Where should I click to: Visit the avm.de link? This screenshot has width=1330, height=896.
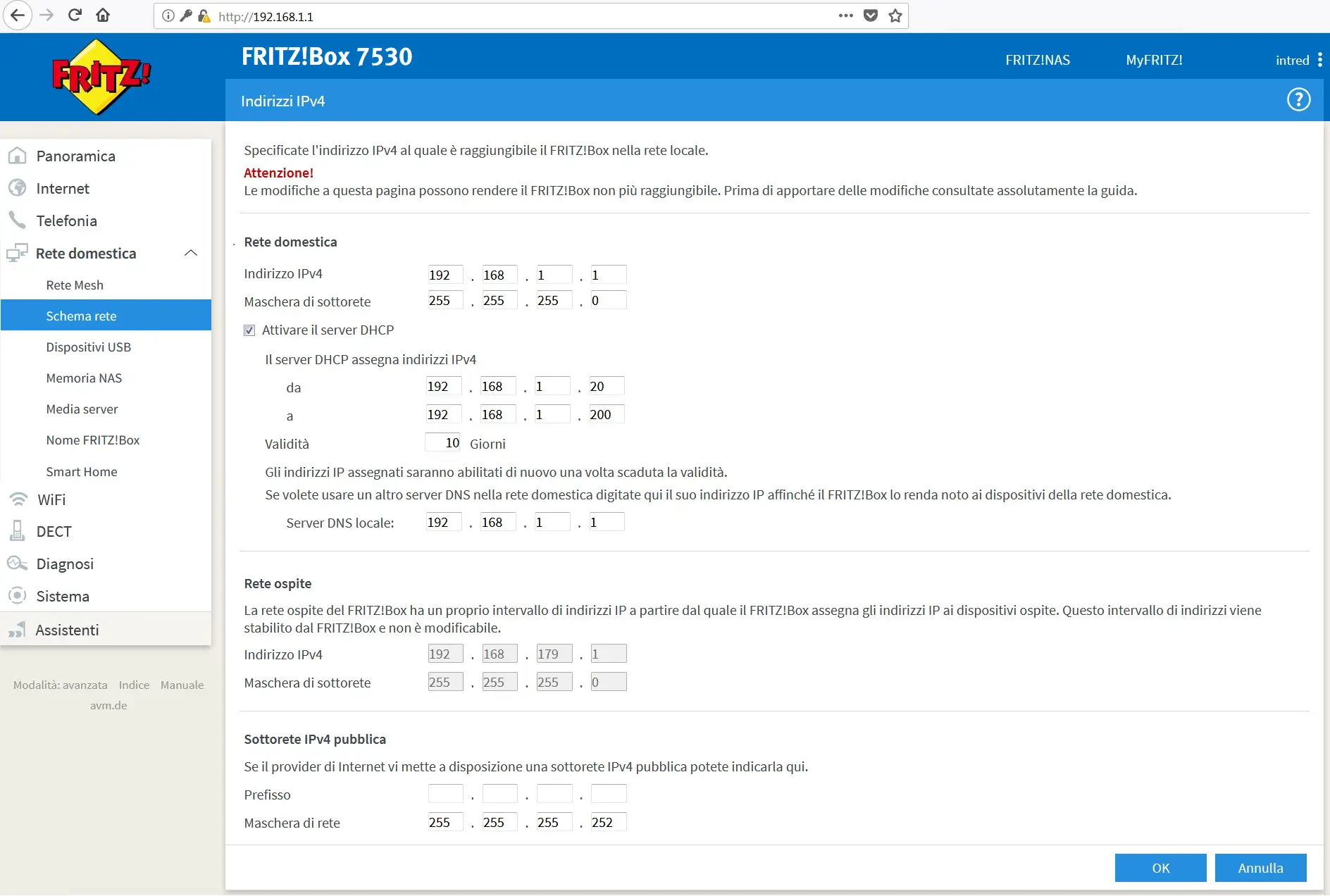tap(108, 705)
